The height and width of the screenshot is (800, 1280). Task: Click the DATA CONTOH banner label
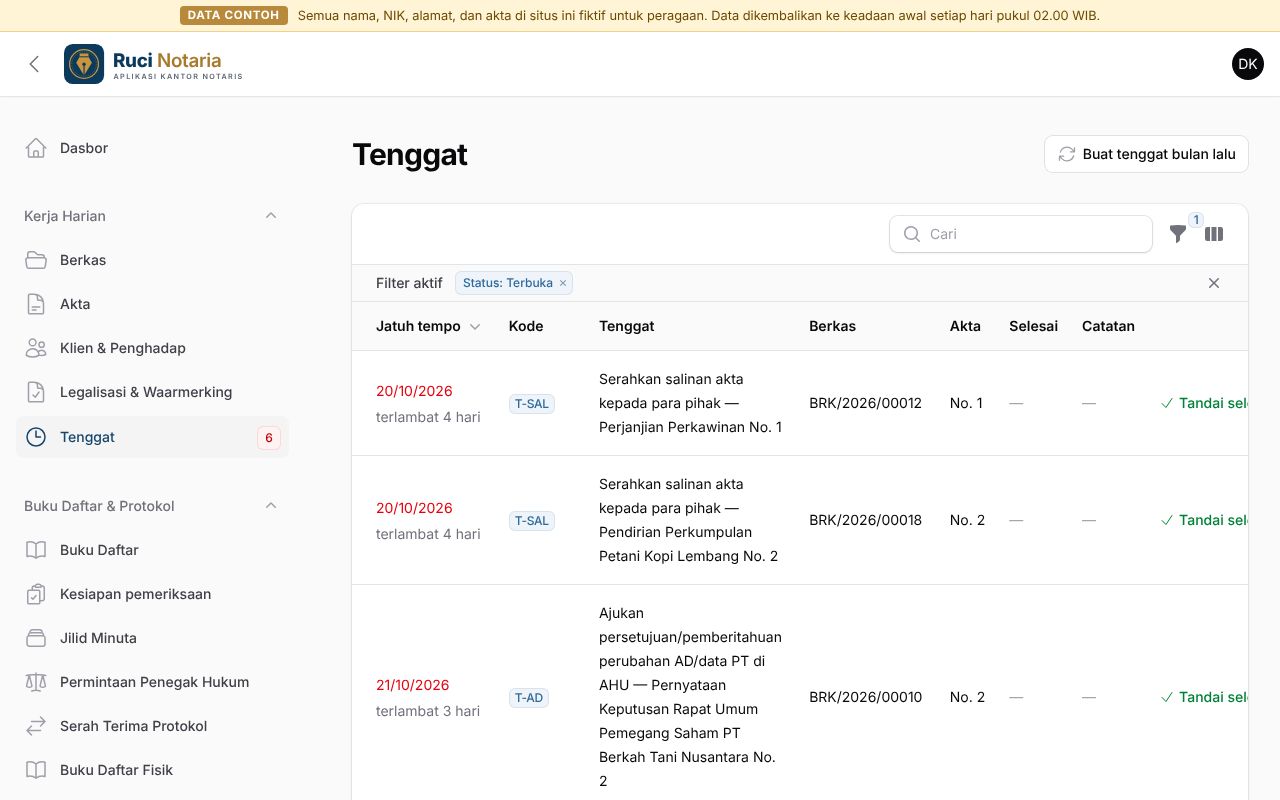pos(234,15)
